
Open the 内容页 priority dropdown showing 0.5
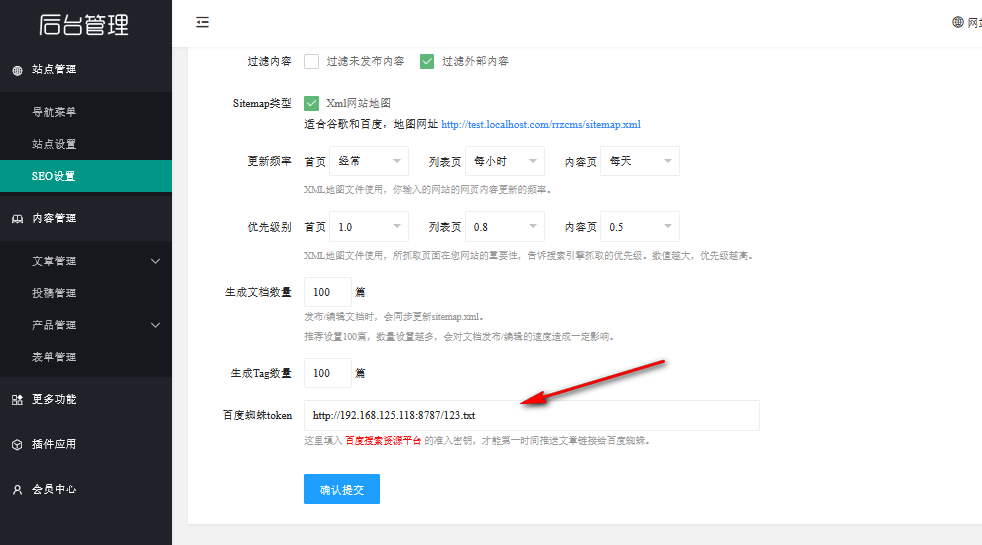640,227
